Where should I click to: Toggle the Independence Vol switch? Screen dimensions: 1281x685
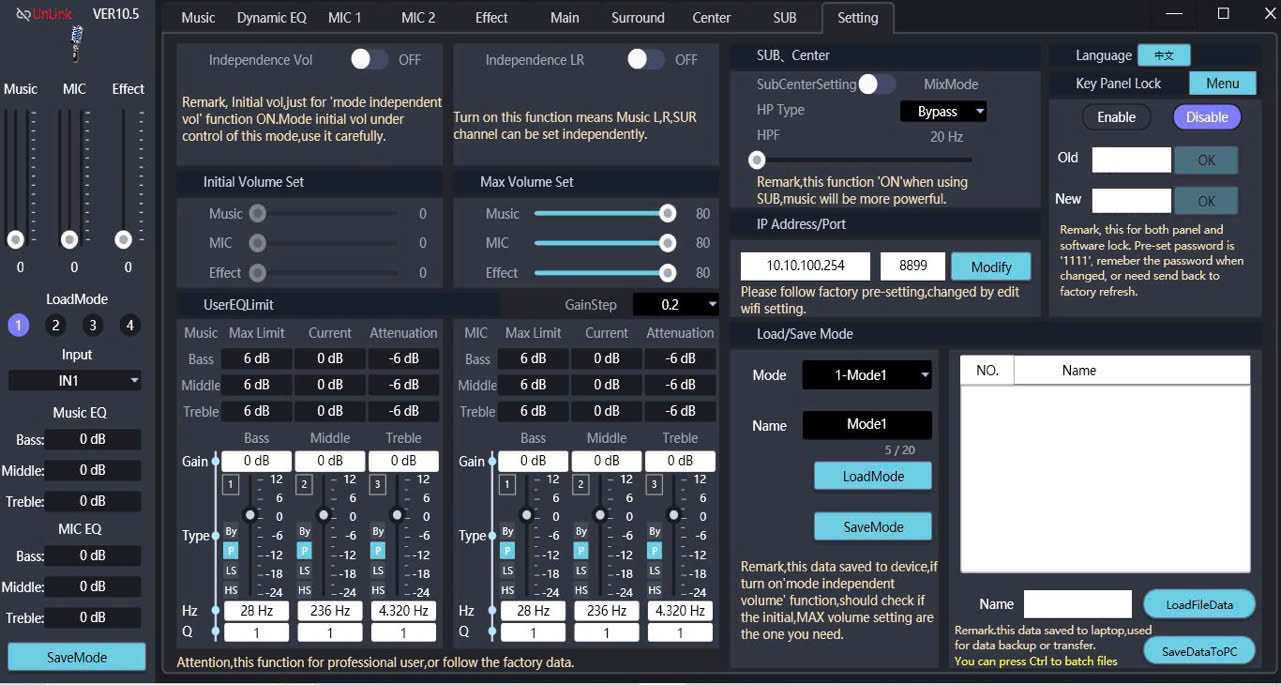[369, 60]
